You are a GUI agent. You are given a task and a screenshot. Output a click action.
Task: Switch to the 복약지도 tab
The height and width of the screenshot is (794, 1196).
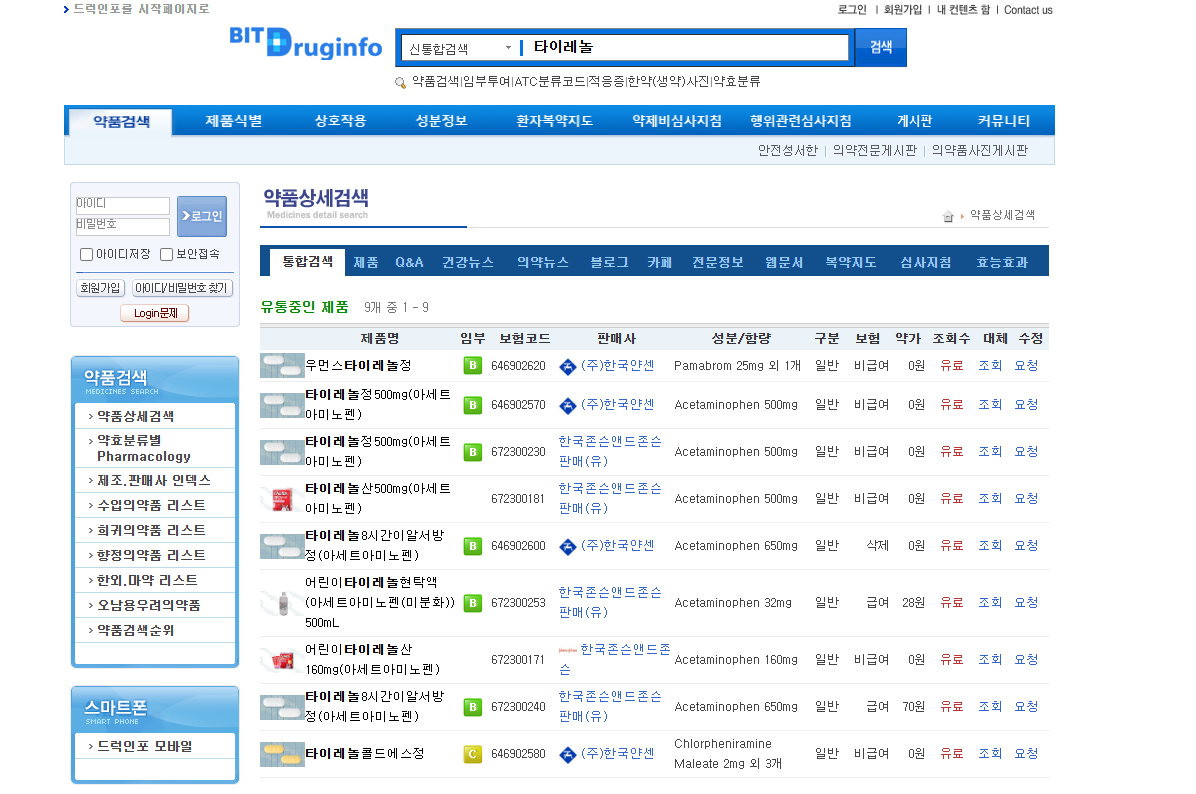[850, 262]
